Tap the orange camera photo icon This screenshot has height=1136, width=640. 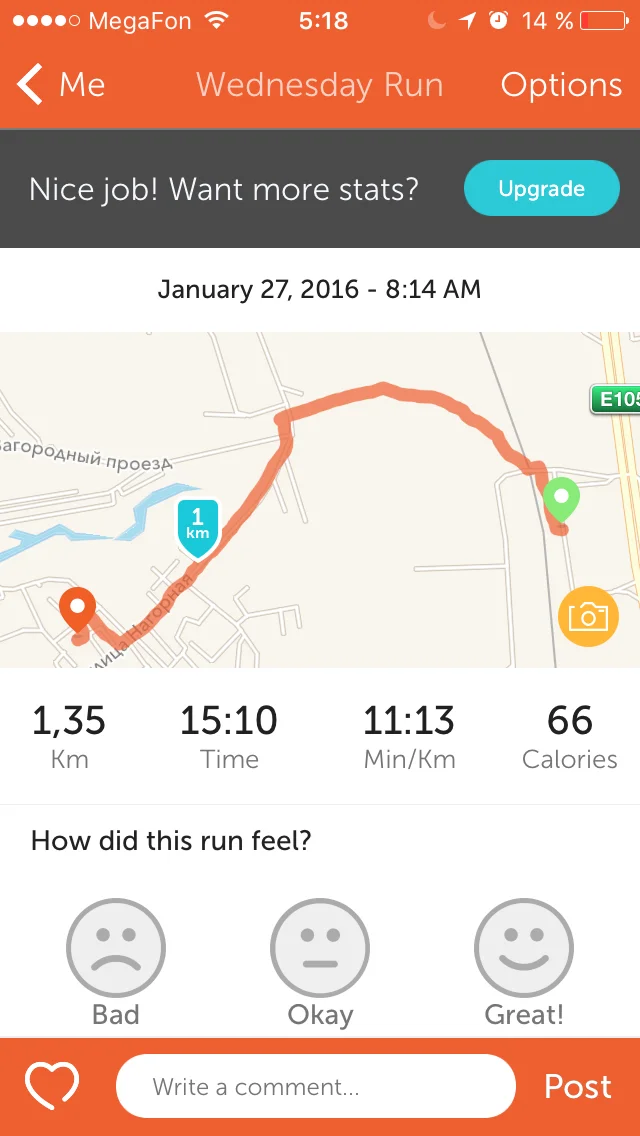588,616
